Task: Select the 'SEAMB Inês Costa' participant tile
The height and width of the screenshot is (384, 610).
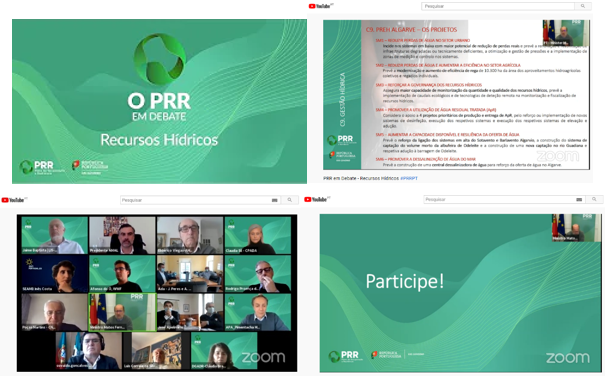Action: click(x=55, y=274)
